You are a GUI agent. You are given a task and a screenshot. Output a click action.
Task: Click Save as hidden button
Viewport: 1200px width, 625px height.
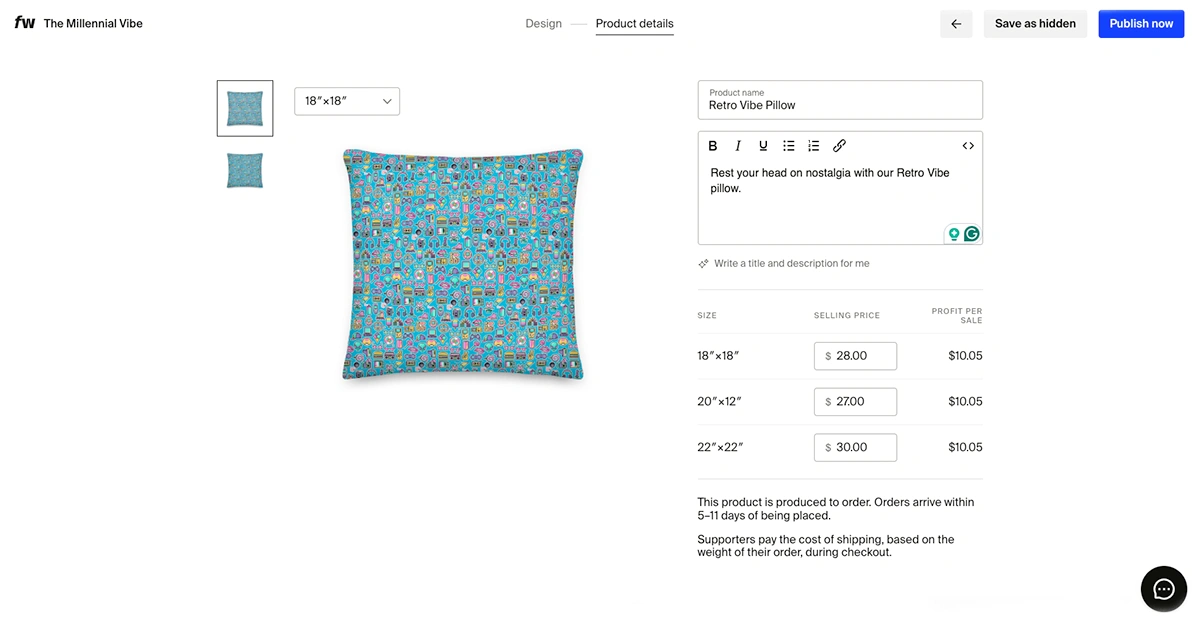pyautogui.click(x=1035, y=24)
